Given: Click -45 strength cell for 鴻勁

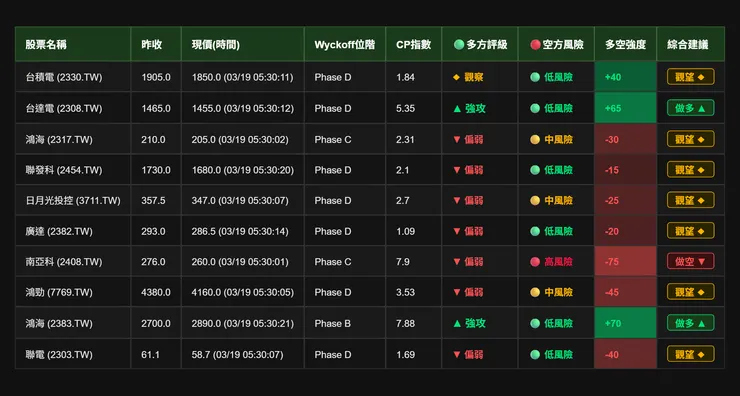Looking at the screenshot, I should [x=625, y=292].
